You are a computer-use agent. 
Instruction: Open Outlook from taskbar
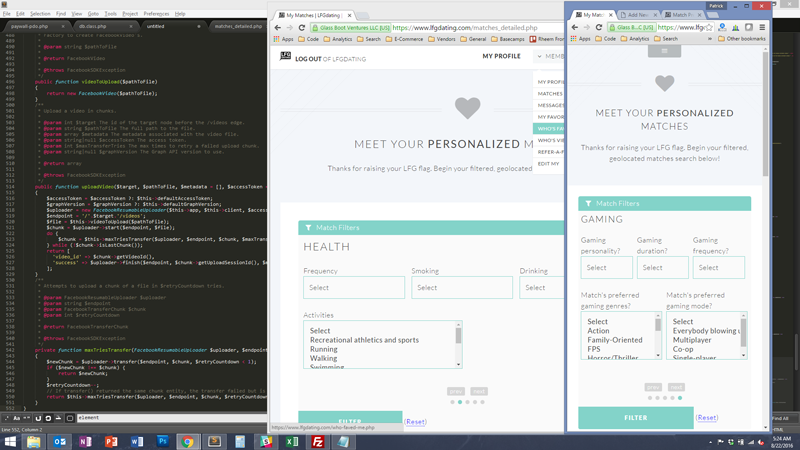click(60, 441)
